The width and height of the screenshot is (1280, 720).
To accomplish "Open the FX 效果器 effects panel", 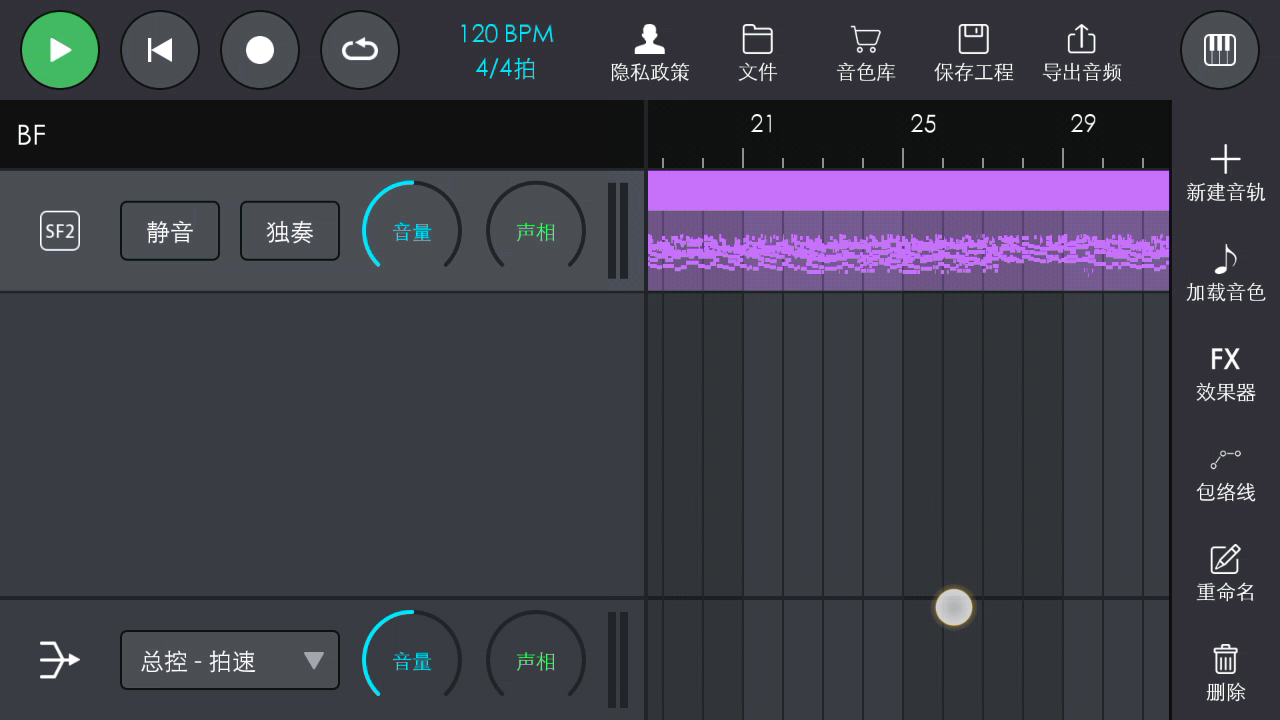I will tap(1226, 374).
